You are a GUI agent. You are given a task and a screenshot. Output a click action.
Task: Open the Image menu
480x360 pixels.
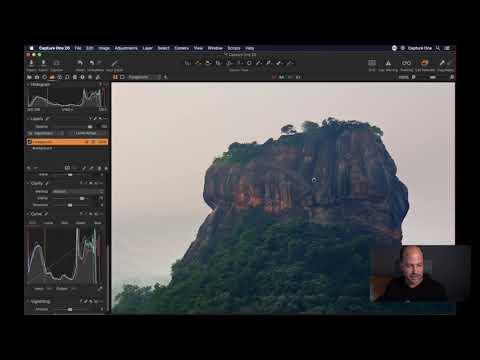point(104,48)
